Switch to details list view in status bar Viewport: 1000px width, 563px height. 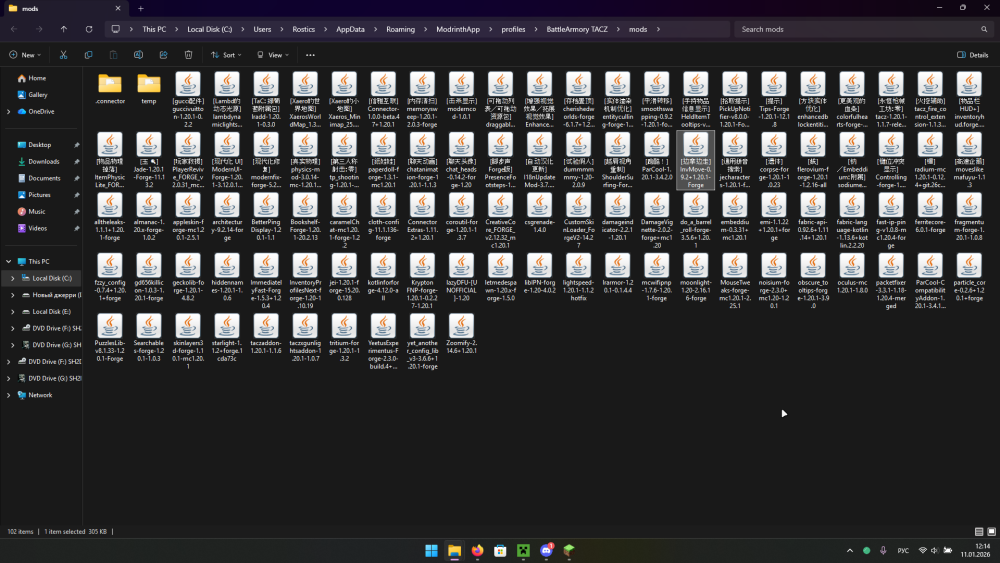[979, 531]
